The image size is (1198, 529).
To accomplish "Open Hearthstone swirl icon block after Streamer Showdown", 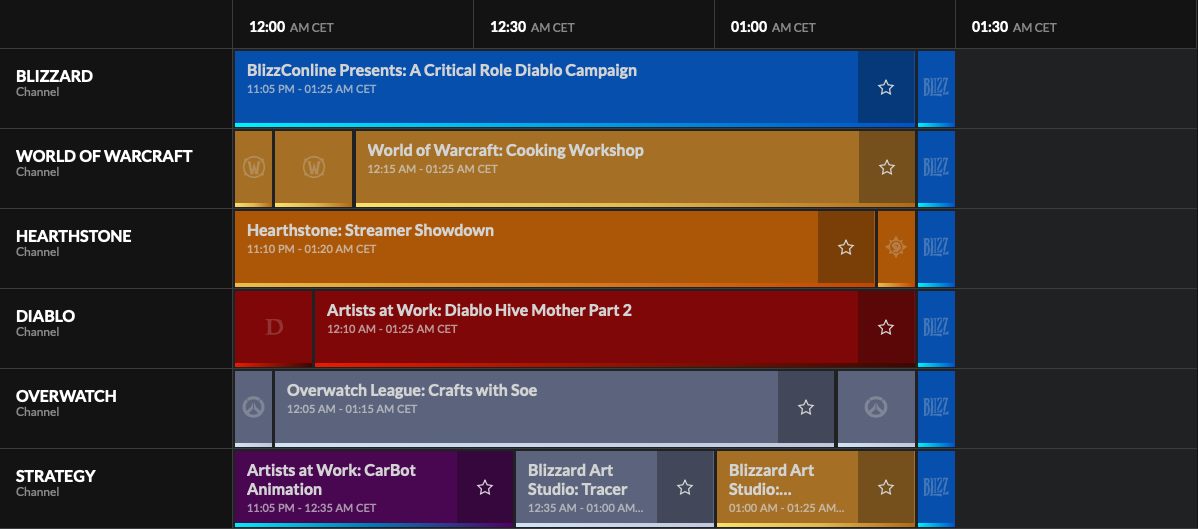I will (896, 247).
